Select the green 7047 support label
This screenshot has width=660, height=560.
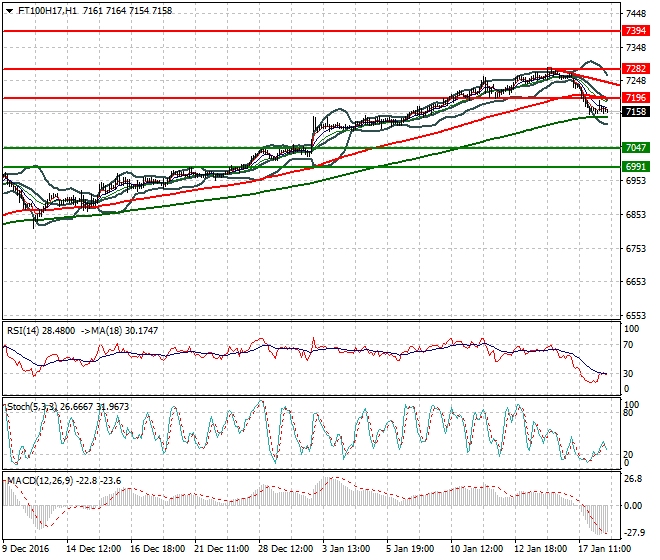pos(636,147)
